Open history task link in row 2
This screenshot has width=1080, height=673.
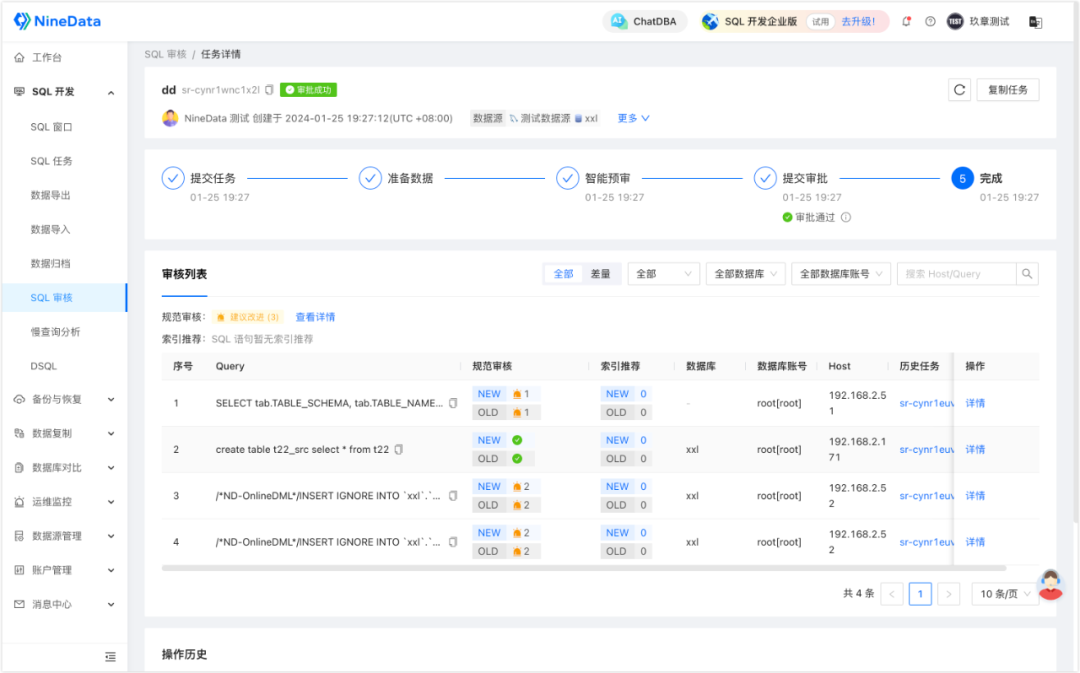[x=926, y=449]
